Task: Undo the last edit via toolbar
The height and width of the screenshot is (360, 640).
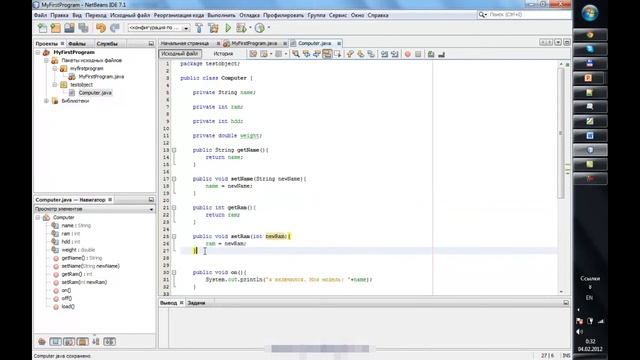Action: (101, 28)
